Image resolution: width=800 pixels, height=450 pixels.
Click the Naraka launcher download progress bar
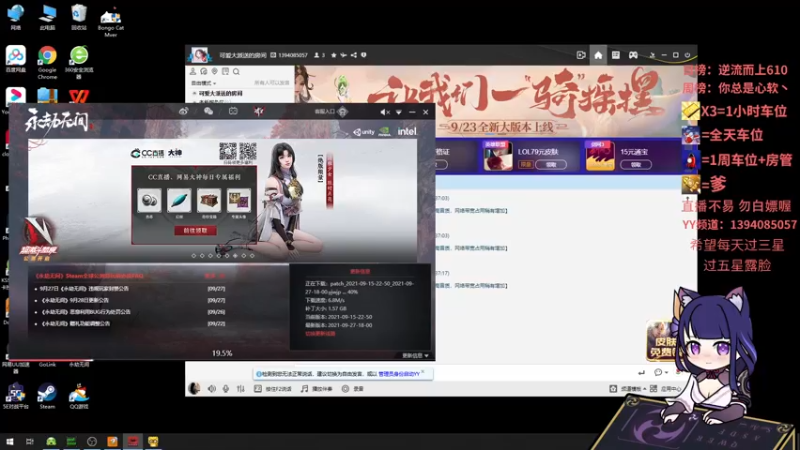pyautogui.click(x=222, y=359)
